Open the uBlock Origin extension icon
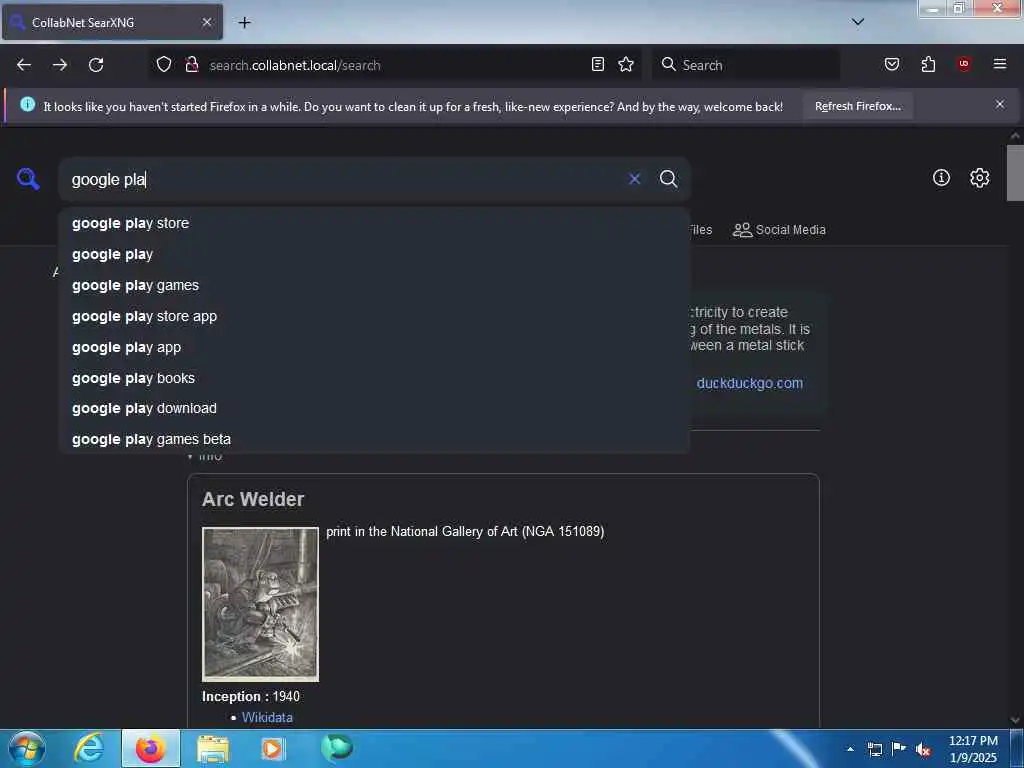Image resolution: width=1024 pixels, height=768 pixels. coord(964,64)
